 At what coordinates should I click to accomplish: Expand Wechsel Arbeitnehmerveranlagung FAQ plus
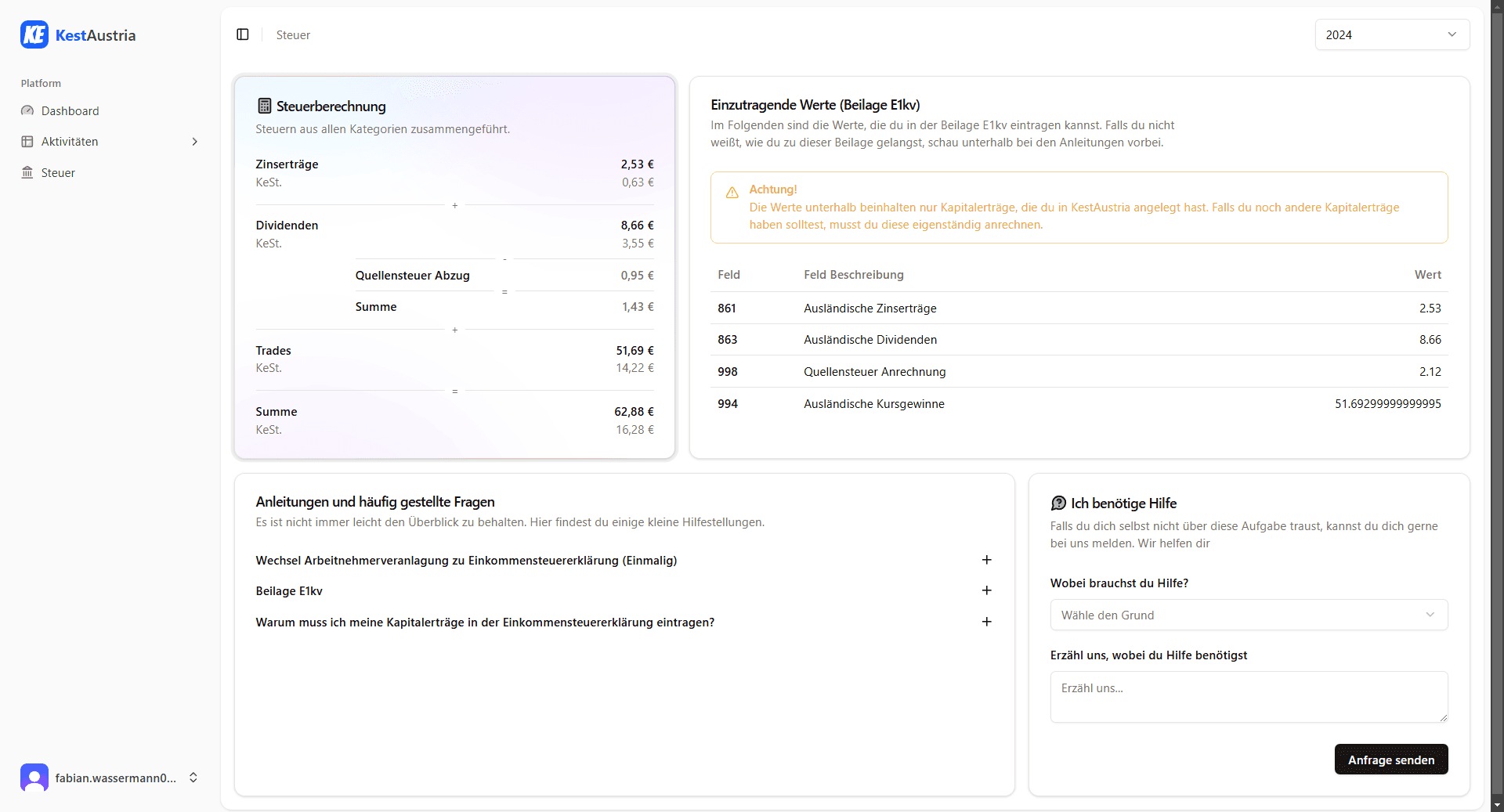point(987,560)
